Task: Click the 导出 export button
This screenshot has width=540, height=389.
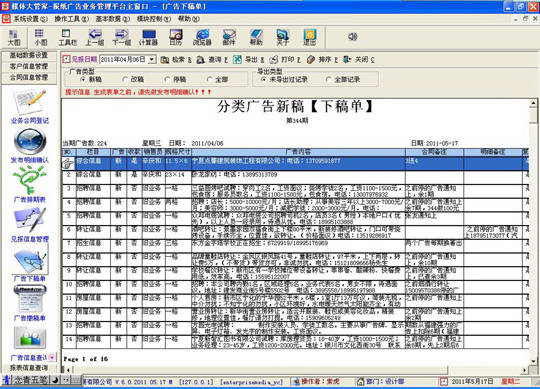Action: point(248,60)
